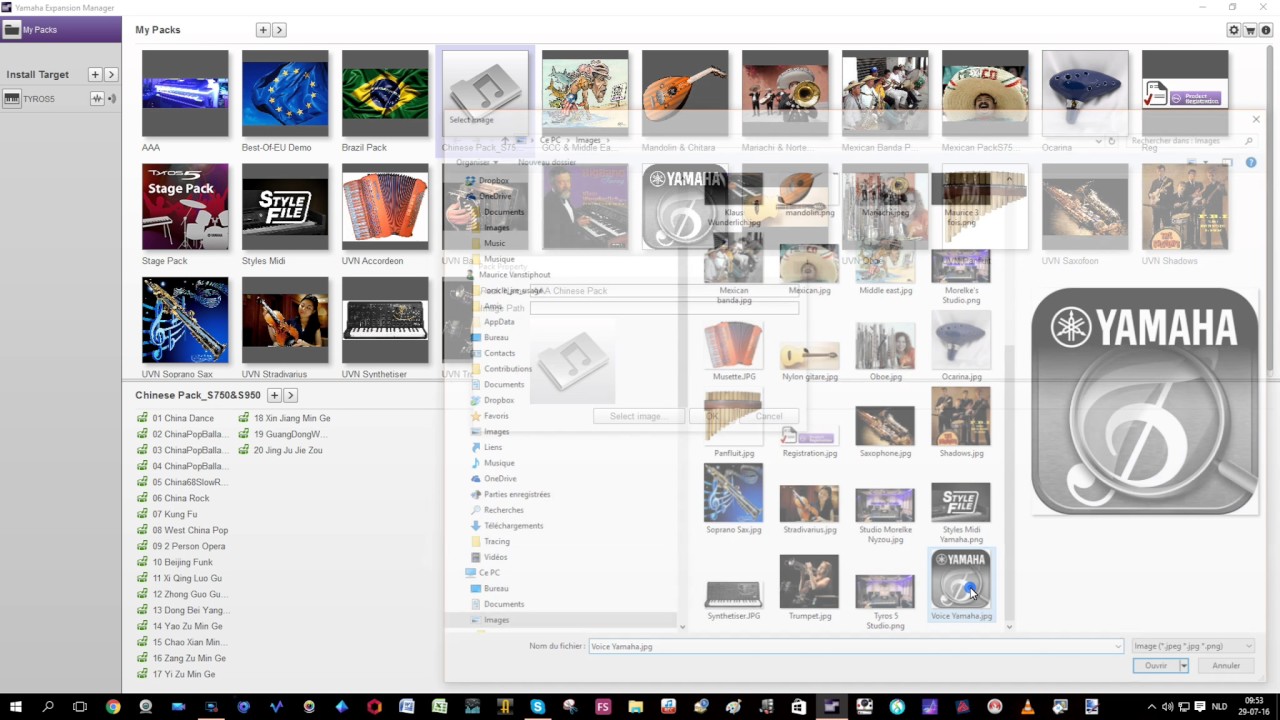Select the AAA pack thumbnail
Viewport: 1280px width, 720px height.
[x=185, y=93]
